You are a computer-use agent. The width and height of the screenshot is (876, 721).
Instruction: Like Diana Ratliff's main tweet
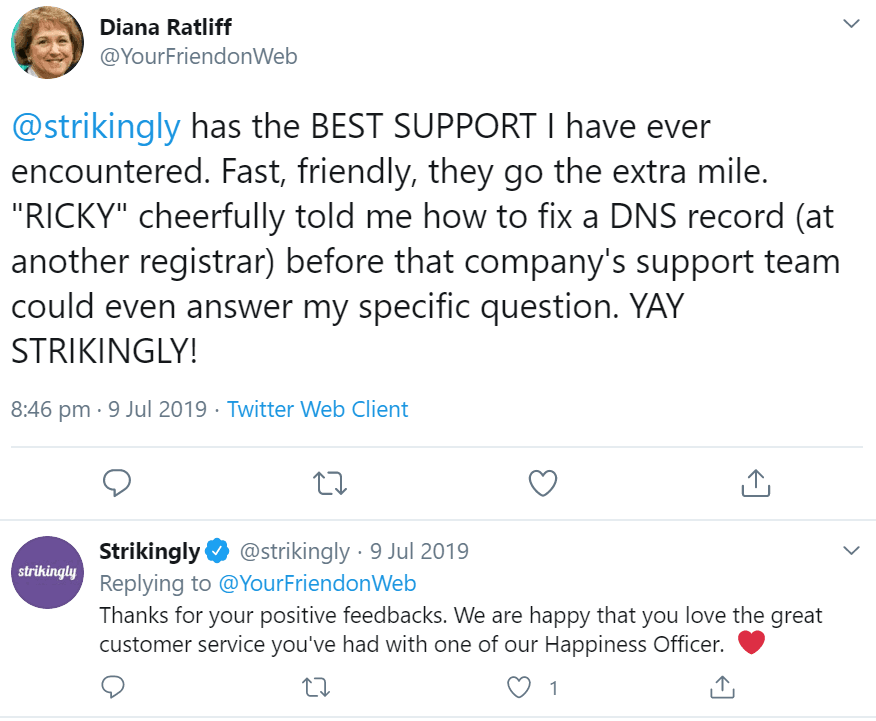point(542,484)
